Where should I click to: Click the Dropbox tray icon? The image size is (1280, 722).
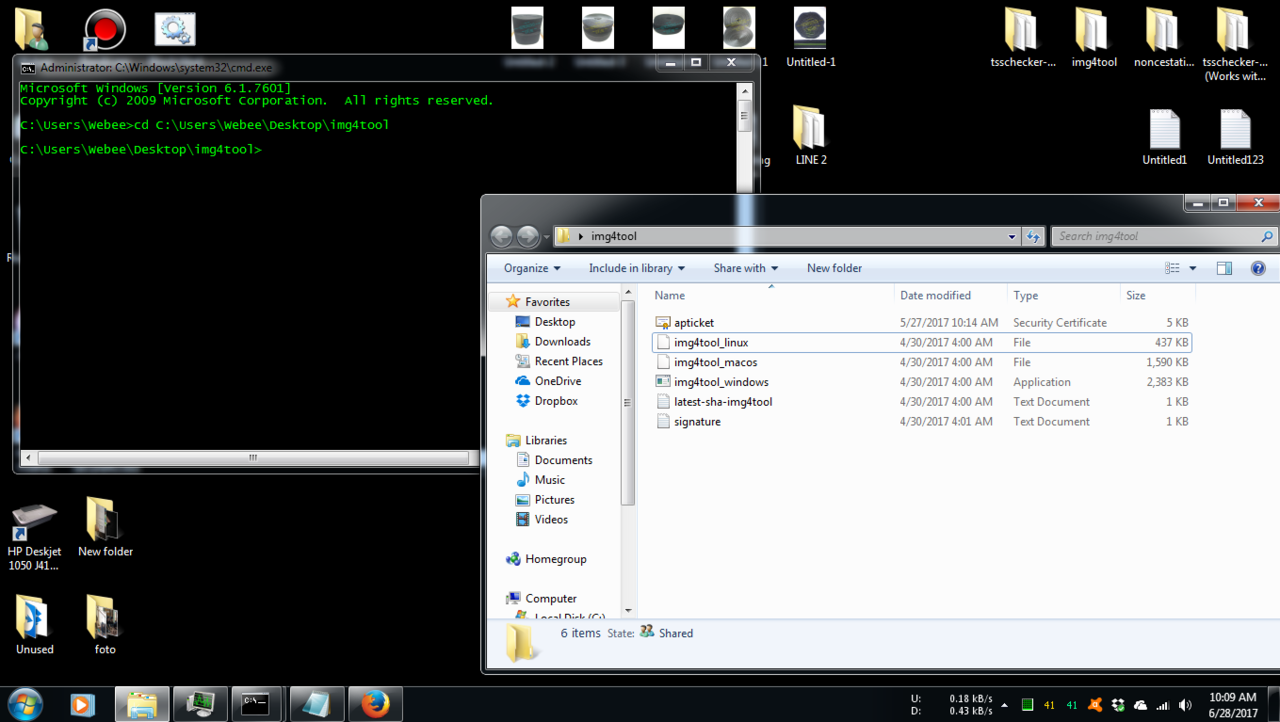pyautogui.click(x=1118, y=705)
